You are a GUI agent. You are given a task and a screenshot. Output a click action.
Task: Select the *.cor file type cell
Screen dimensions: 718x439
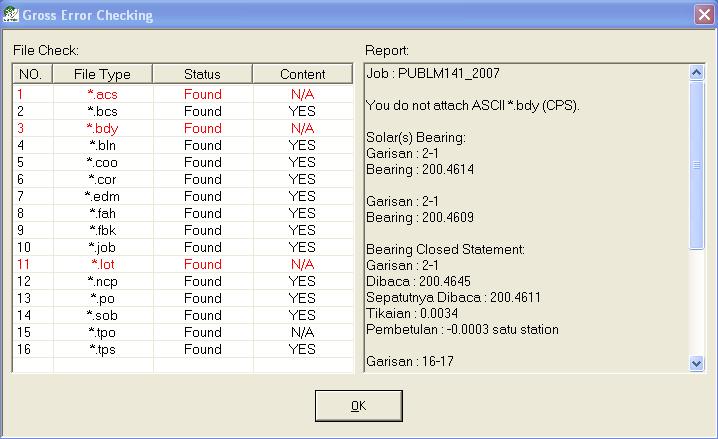click(x=103, y=179)
